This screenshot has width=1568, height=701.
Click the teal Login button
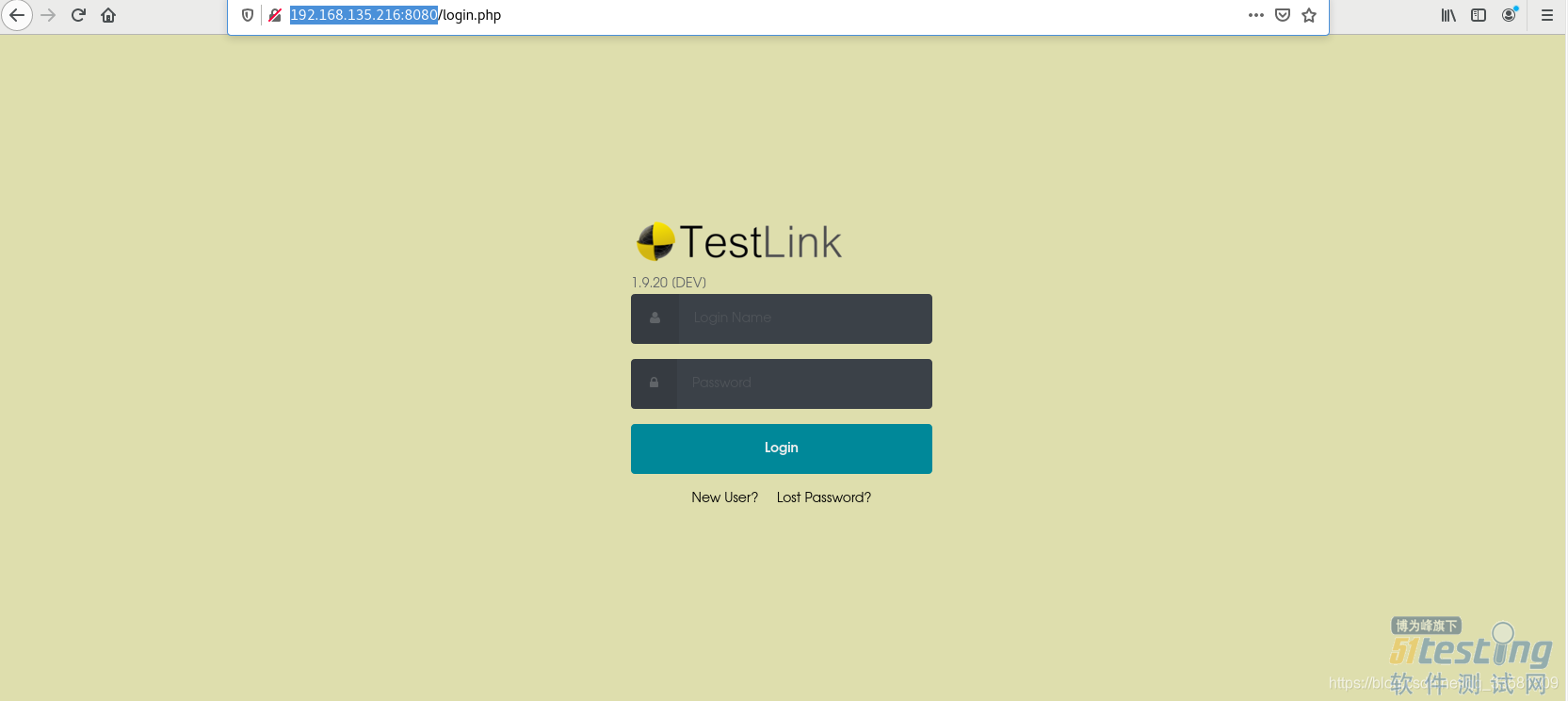coord(782,448)
